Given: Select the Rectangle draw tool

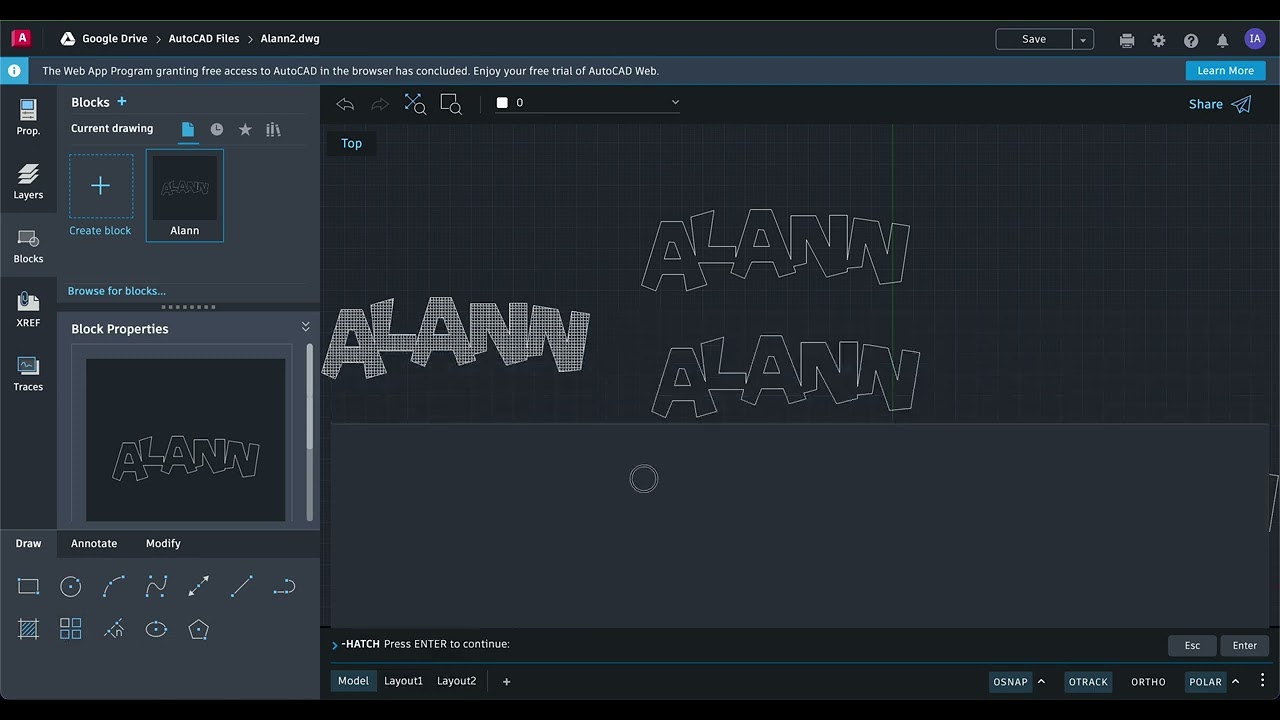Looking at the screenshot, I should 28,587.
